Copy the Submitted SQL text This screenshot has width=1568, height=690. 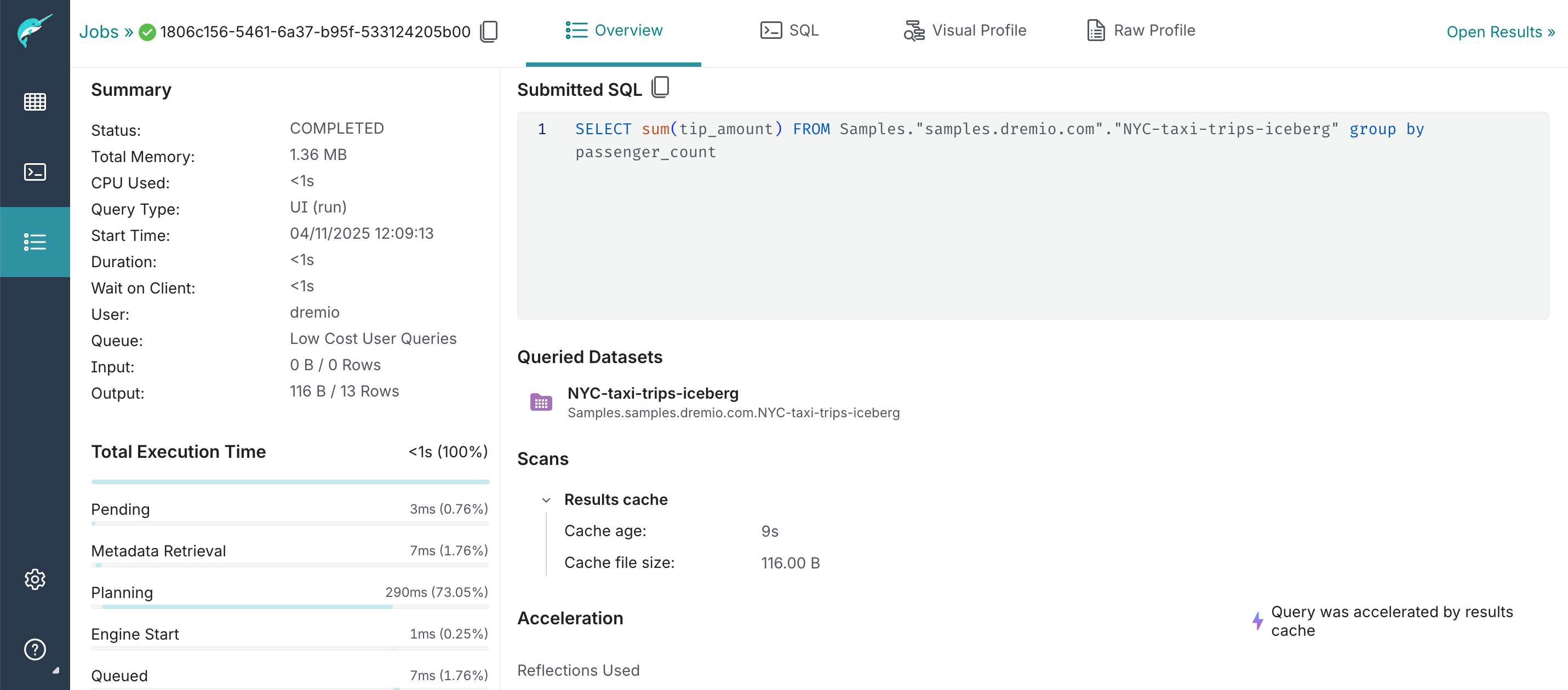(x=660, y=88)
